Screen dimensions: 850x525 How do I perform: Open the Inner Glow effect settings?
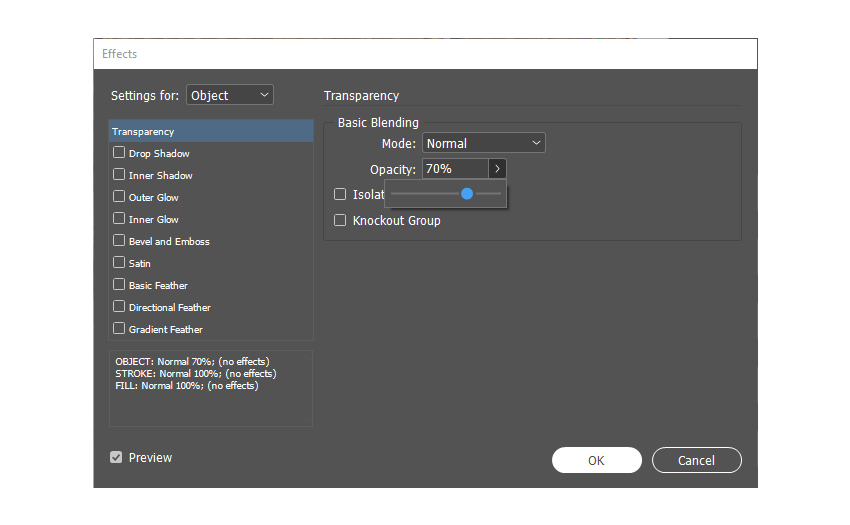153,220
